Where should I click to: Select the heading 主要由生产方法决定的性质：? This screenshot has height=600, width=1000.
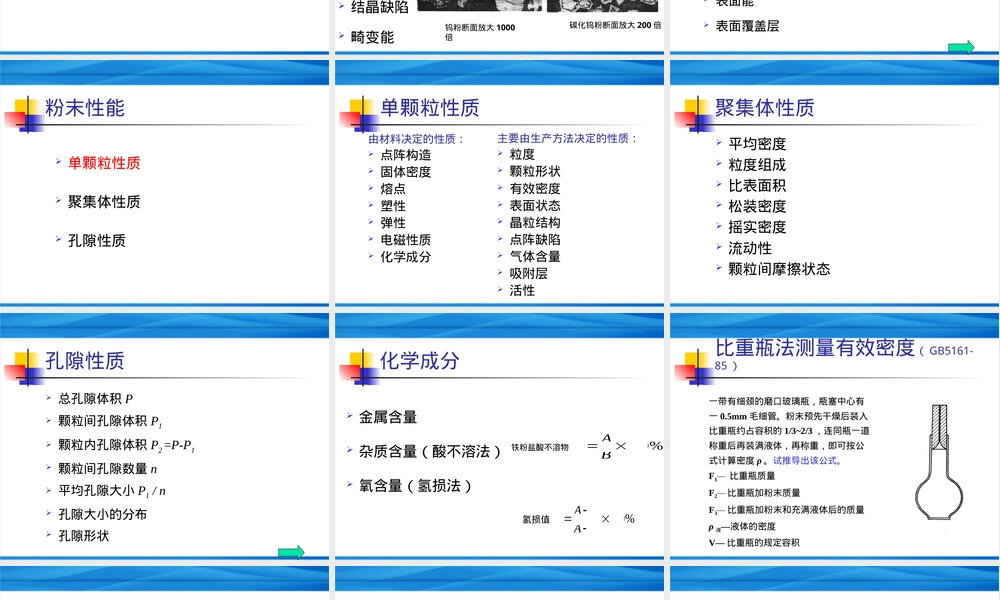pos(568,138)
